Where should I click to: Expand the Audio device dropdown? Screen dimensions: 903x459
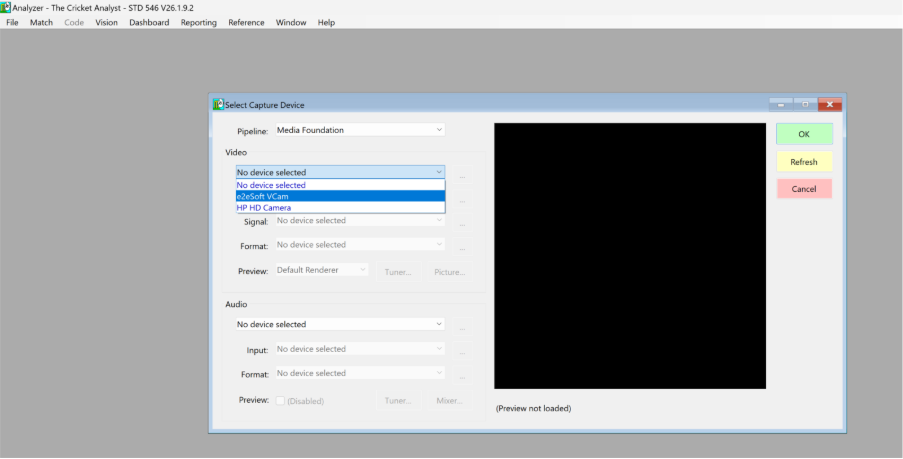(340, 324)
